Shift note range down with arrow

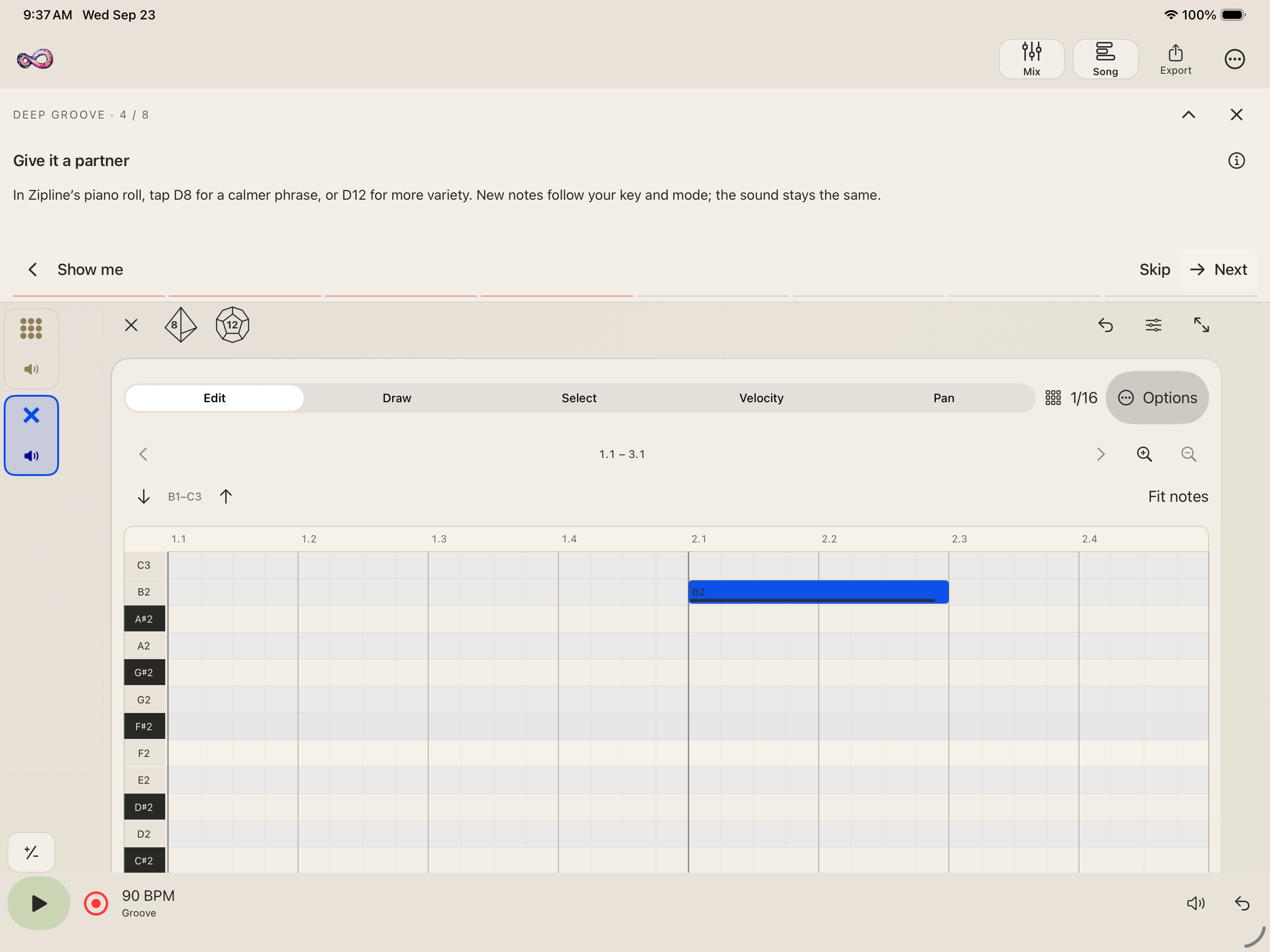(x=144, y=496)
